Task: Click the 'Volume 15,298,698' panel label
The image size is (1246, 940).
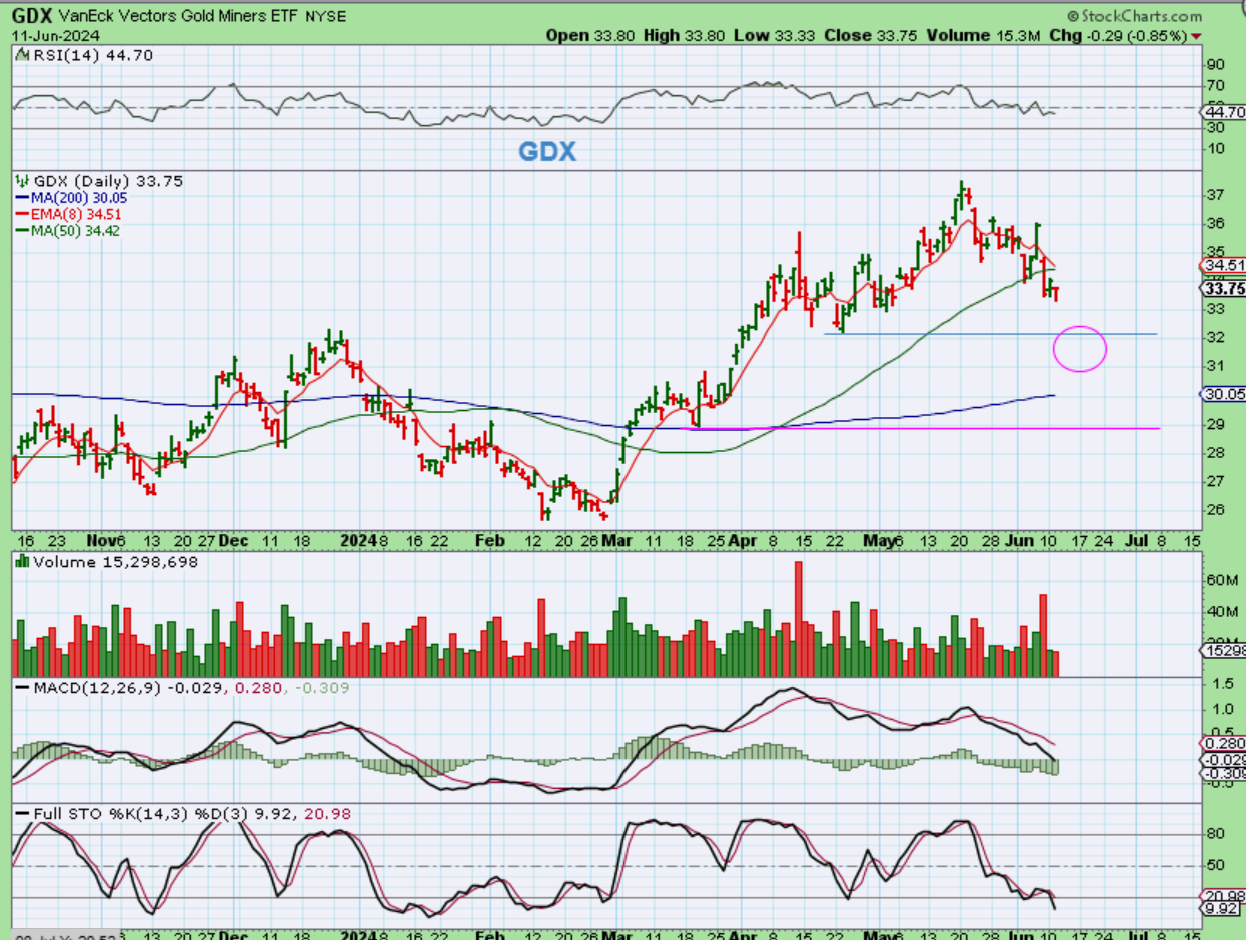Action: pyautogui.click(x=116, y=562)
